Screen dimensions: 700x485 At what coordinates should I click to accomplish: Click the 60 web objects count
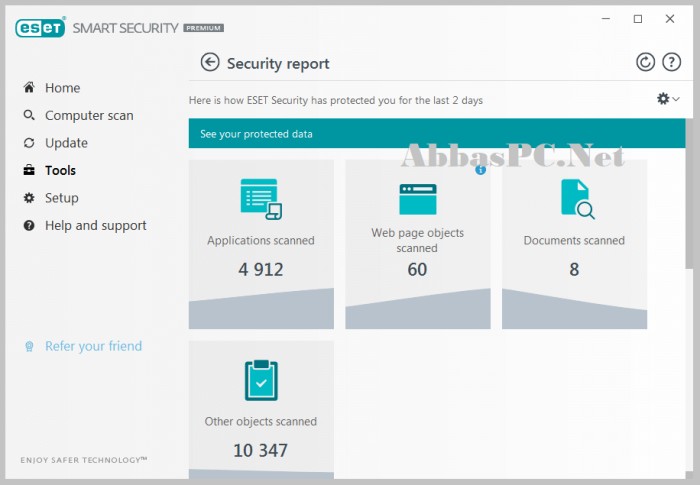pyautogui.click(x=417, y=269)
